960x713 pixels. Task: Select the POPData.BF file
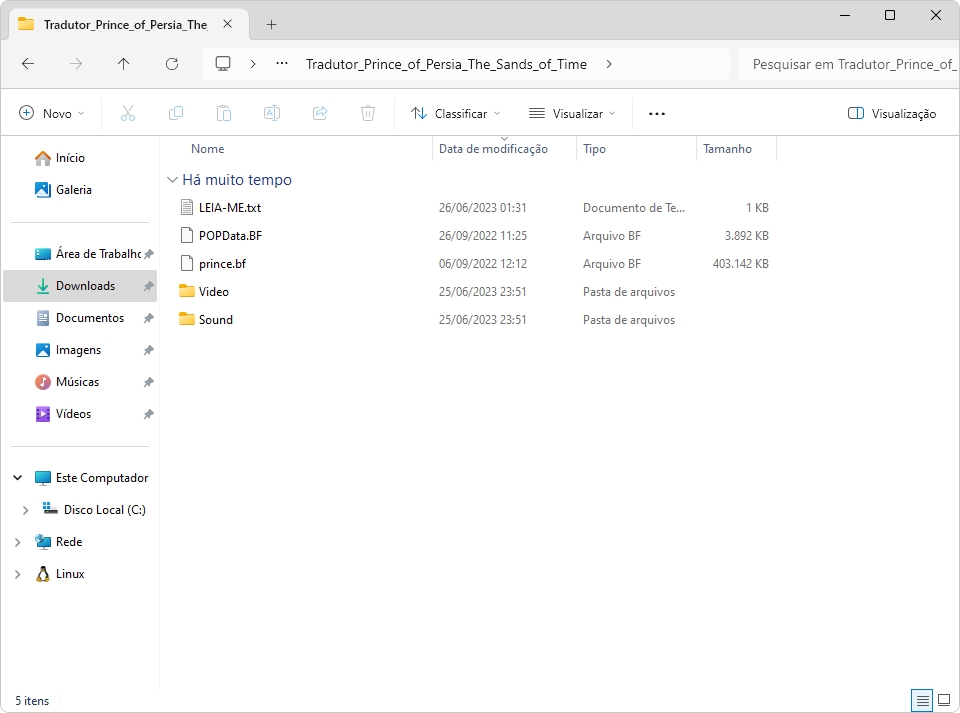point(473,236)
